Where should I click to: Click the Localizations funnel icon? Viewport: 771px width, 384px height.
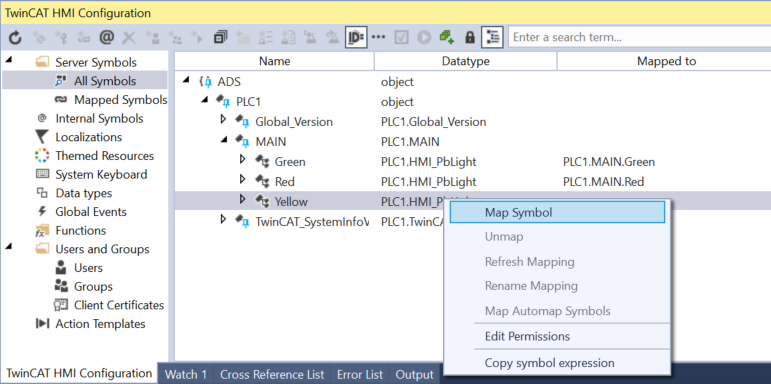(43, 137)
